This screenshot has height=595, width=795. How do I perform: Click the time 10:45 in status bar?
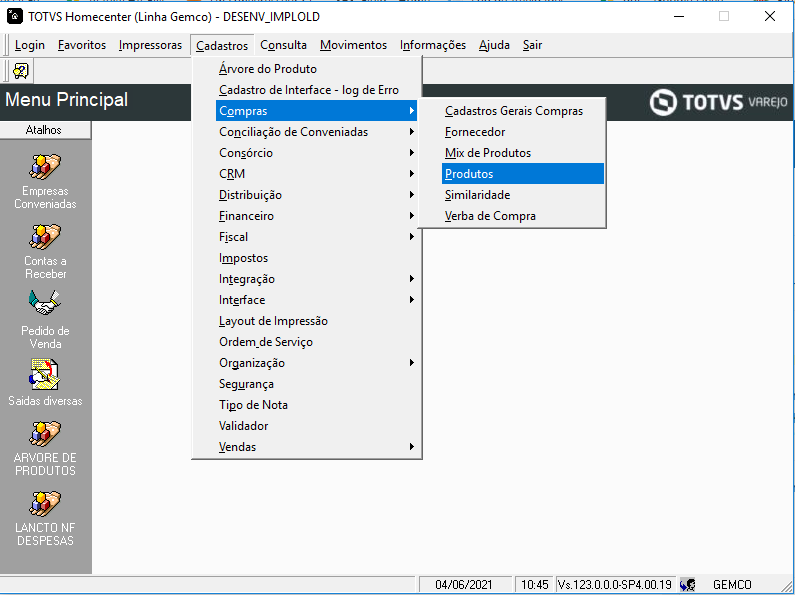(x=534, y=584)
